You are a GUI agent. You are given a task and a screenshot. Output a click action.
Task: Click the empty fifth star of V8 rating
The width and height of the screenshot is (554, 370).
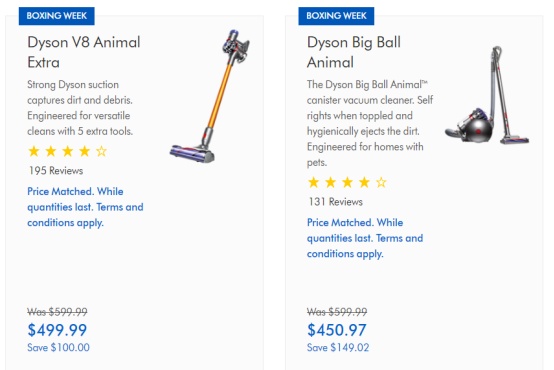(x=101, y=151)
